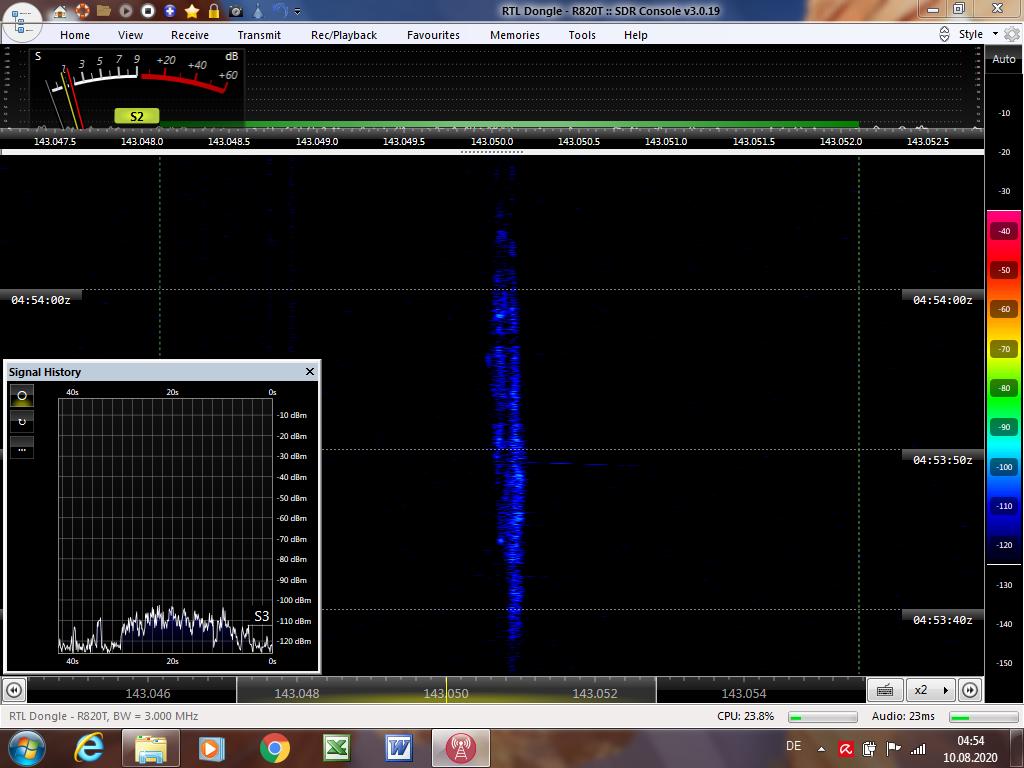Click the yellow tuned frequency marker at 143.050

coord(447,690)
